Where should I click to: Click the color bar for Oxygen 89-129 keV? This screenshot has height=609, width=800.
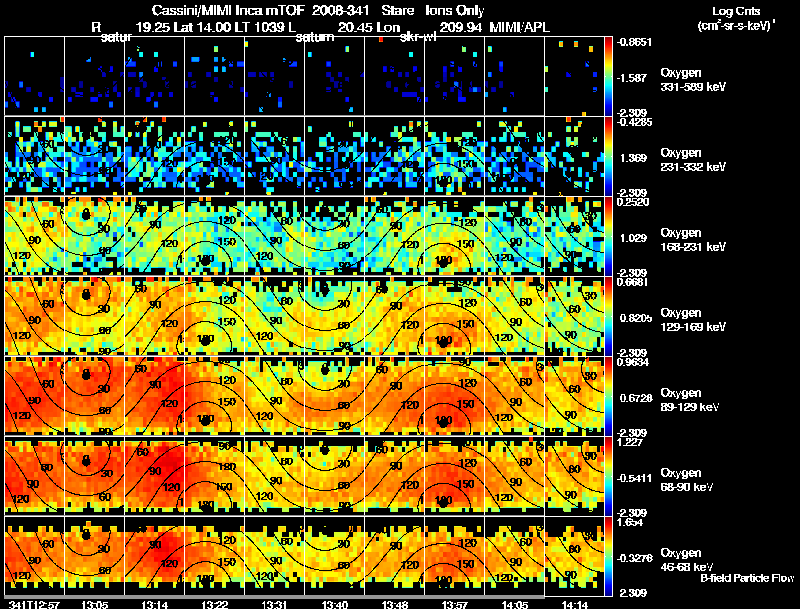point(608,397)
